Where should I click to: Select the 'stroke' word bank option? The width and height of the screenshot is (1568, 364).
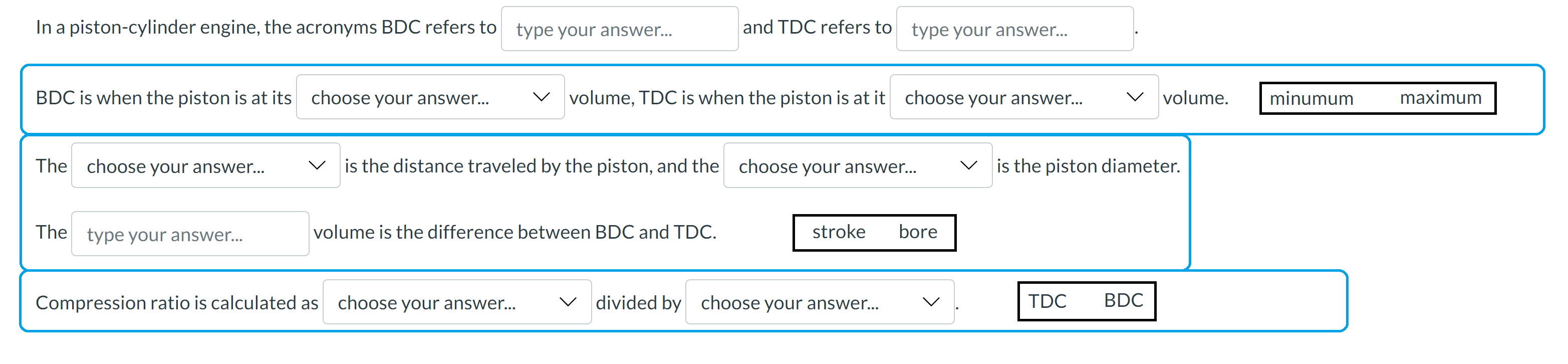pyautogui.click(x=839, y=232)
